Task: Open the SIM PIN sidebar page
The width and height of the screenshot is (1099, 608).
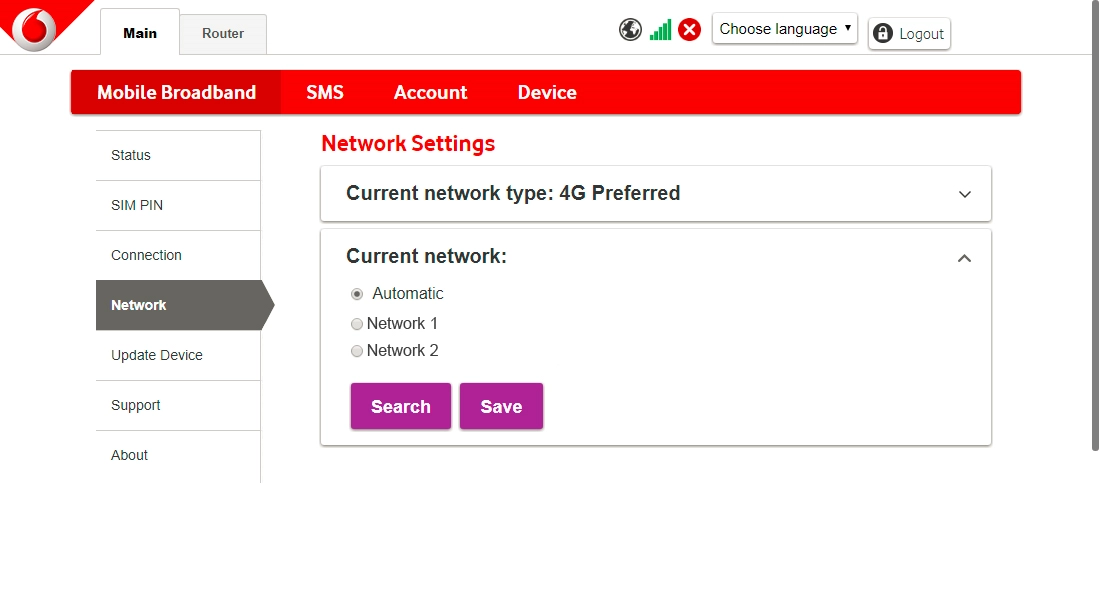Action: pyautogui.click(x=137, y=205)
